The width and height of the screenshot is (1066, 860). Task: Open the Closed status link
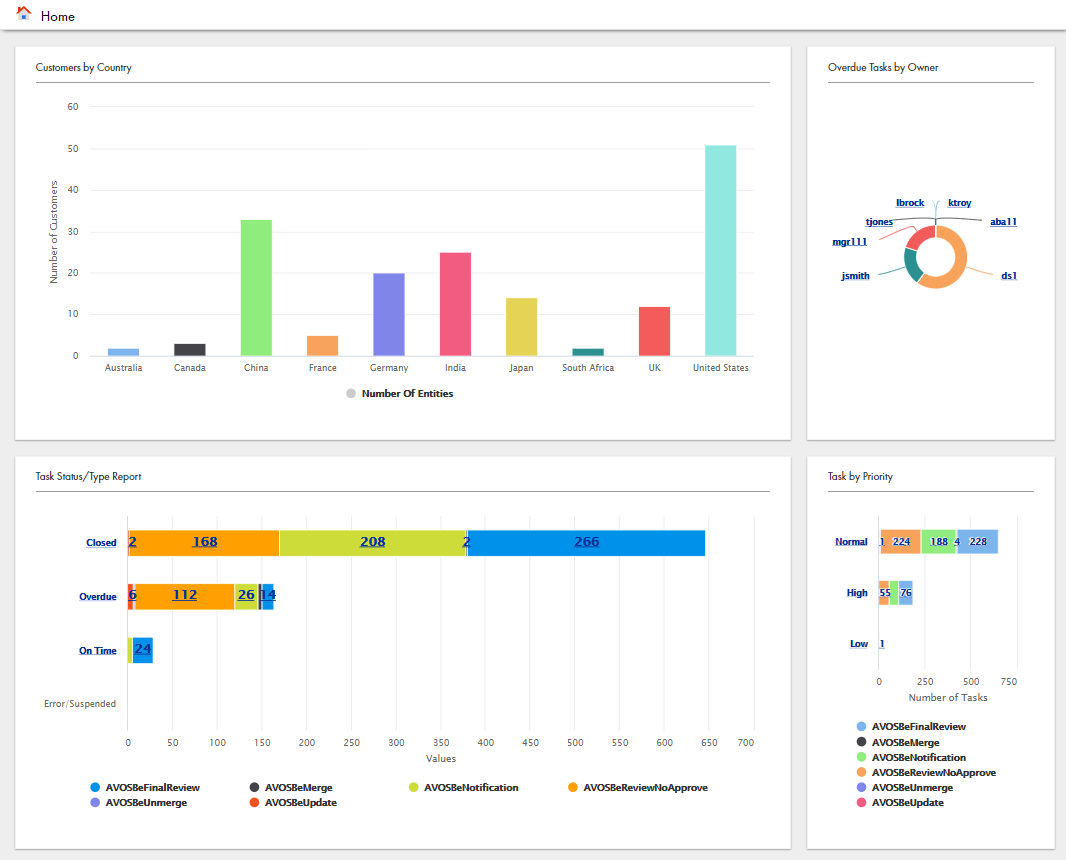[x=101, y=543]
